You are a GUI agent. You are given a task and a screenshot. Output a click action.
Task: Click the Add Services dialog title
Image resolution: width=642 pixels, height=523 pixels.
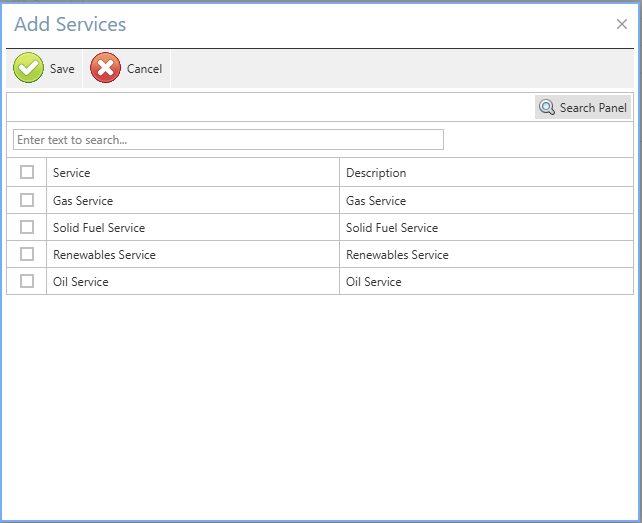click(70, 24)
